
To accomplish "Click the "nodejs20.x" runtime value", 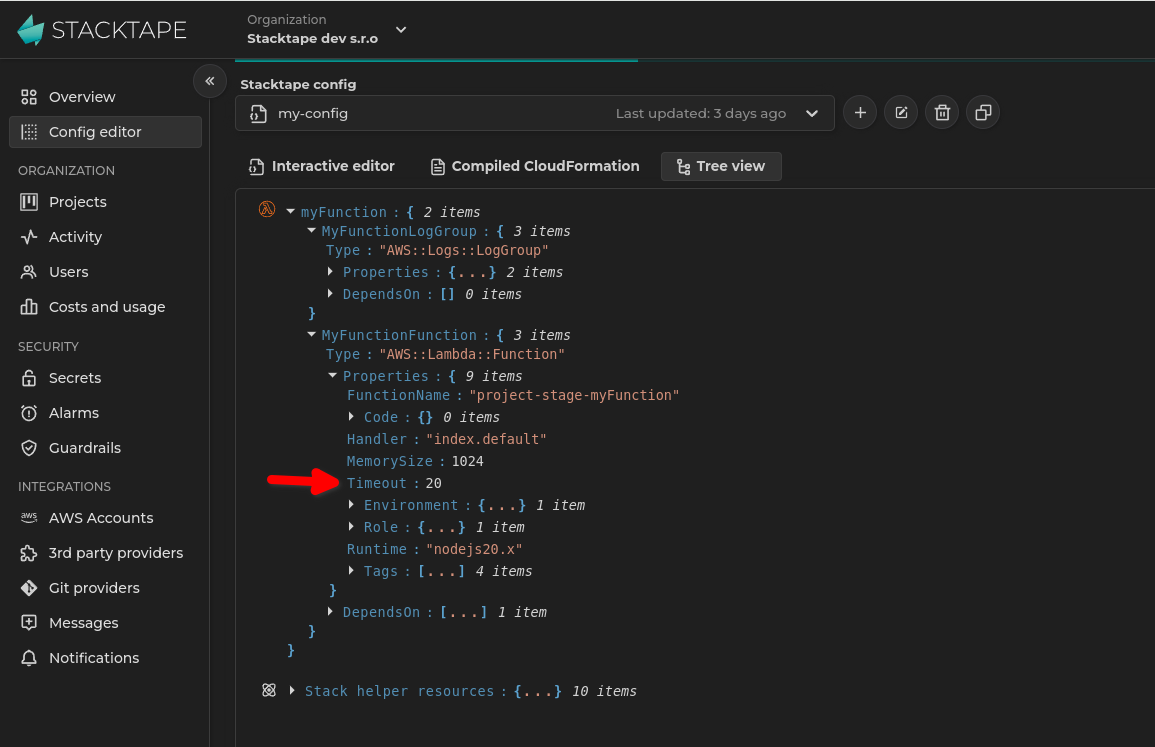I will pos(474,549).
